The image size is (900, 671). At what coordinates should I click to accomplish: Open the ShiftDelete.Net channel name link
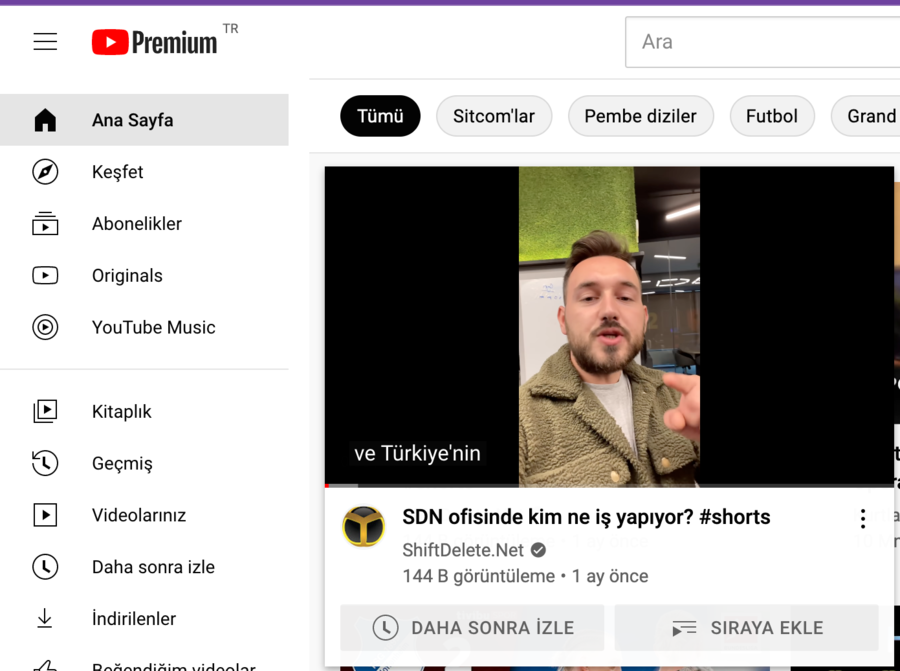tap(463, 550)
